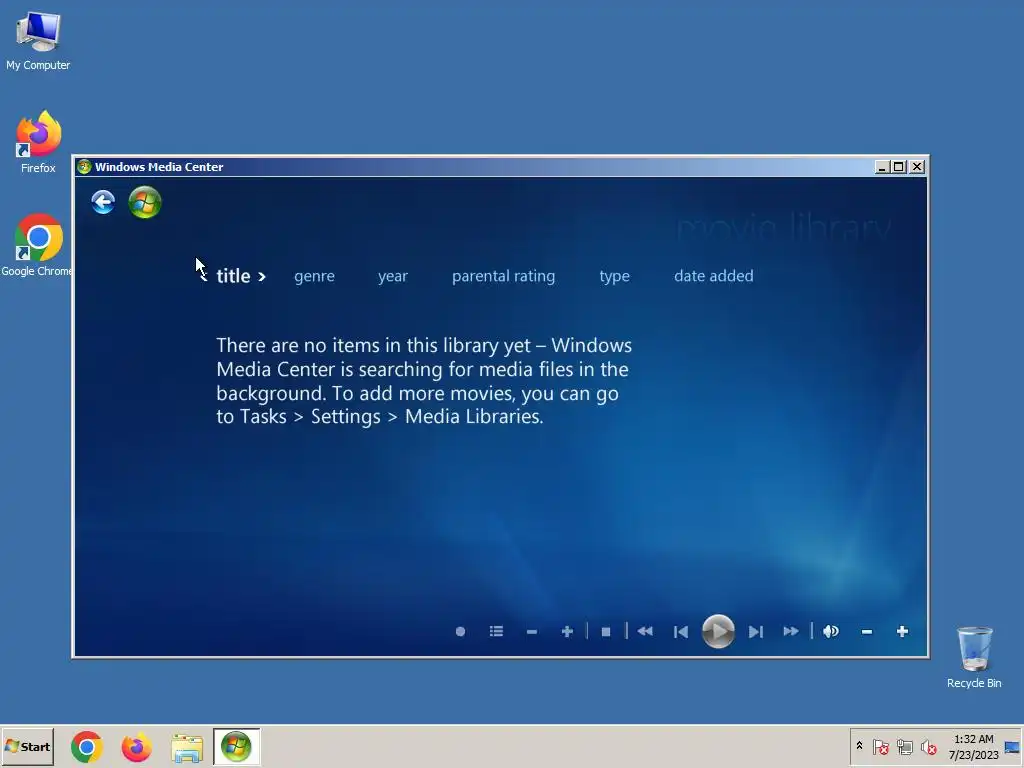Open the network tray icon
Screen dimensions: 1024x768
(x=904, y=746)
